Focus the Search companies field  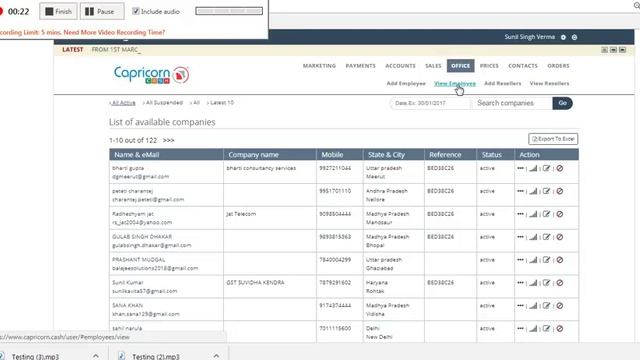513,103
